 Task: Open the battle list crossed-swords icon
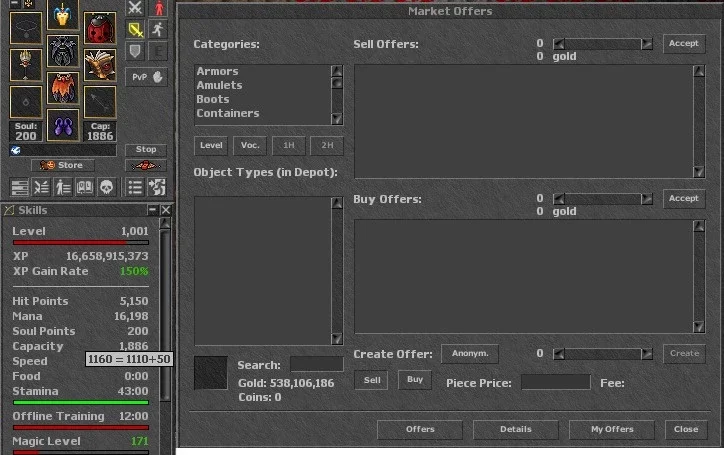(x=41, y=187)
